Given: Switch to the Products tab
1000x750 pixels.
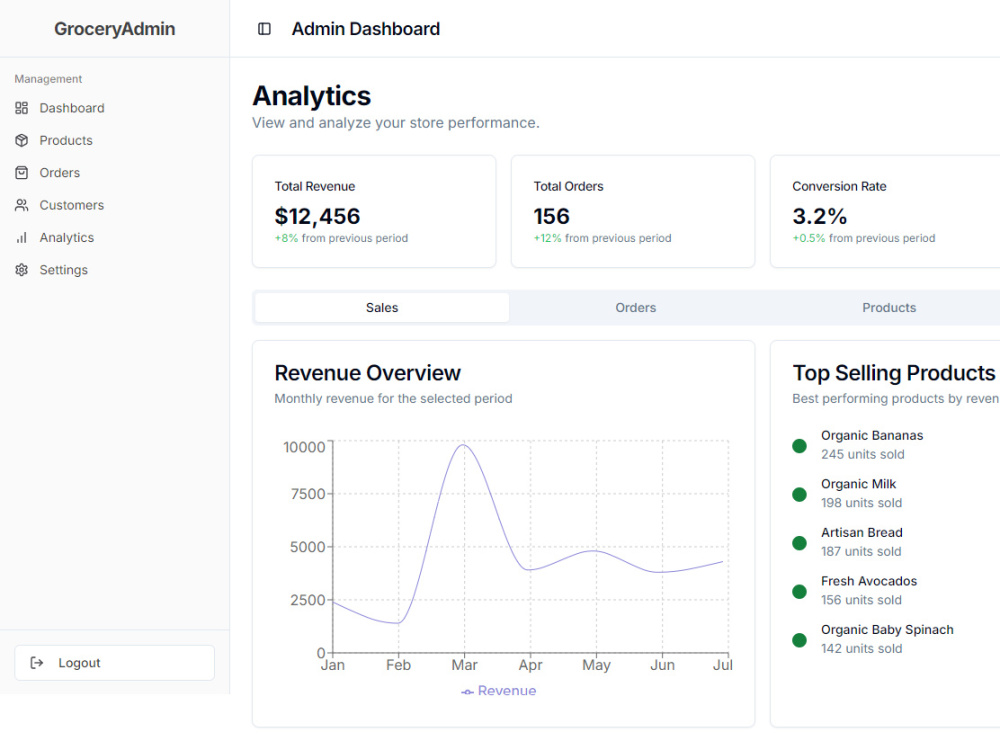Looking at the screenshot, I should coord(889,307).
